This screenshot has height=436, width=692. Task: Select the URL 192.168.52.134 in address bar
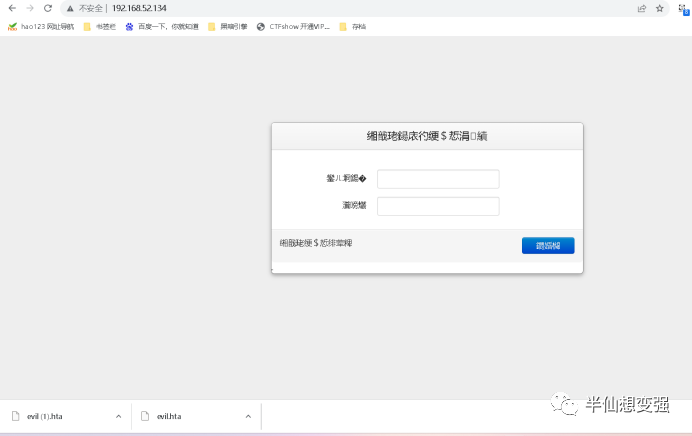click(139, 8)
